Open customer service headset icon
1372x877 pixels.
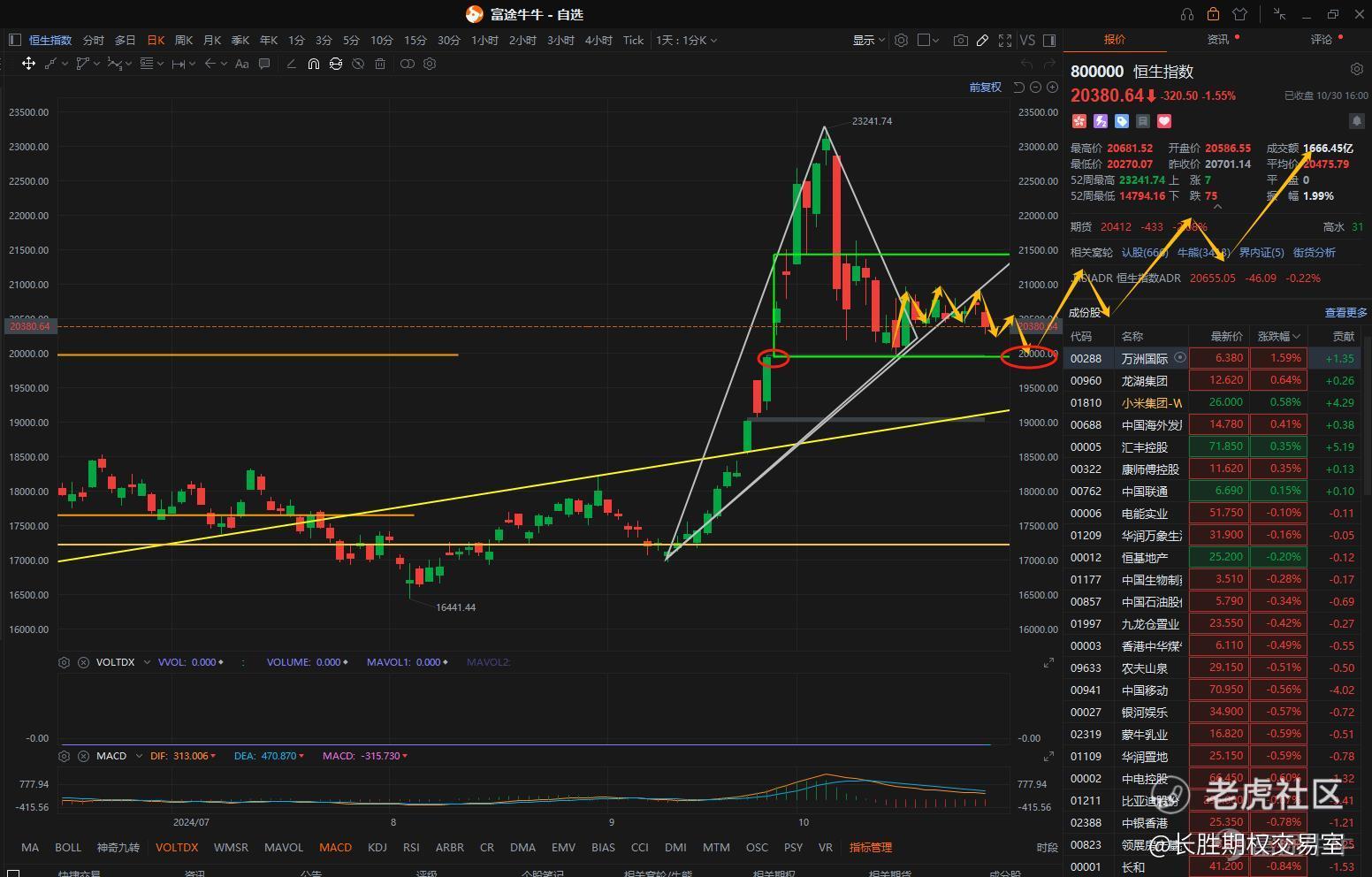click(x=1187, y=14)
